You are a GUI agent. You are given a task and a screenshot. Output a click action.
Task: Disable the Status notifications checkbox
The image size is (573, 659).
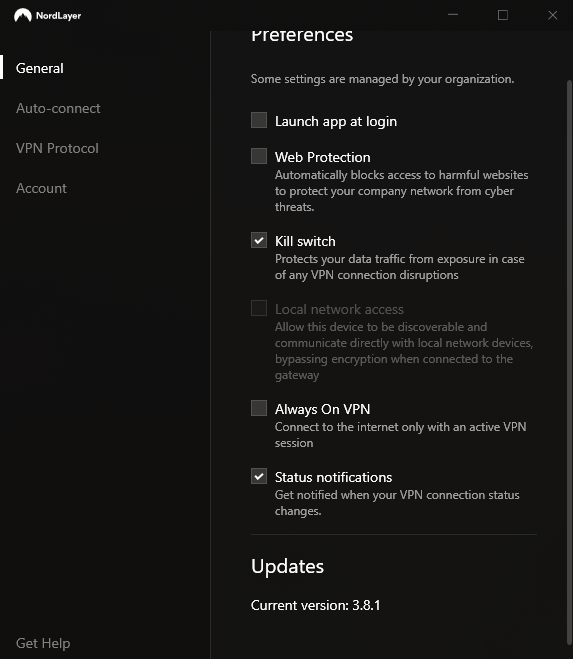point(259,477)
